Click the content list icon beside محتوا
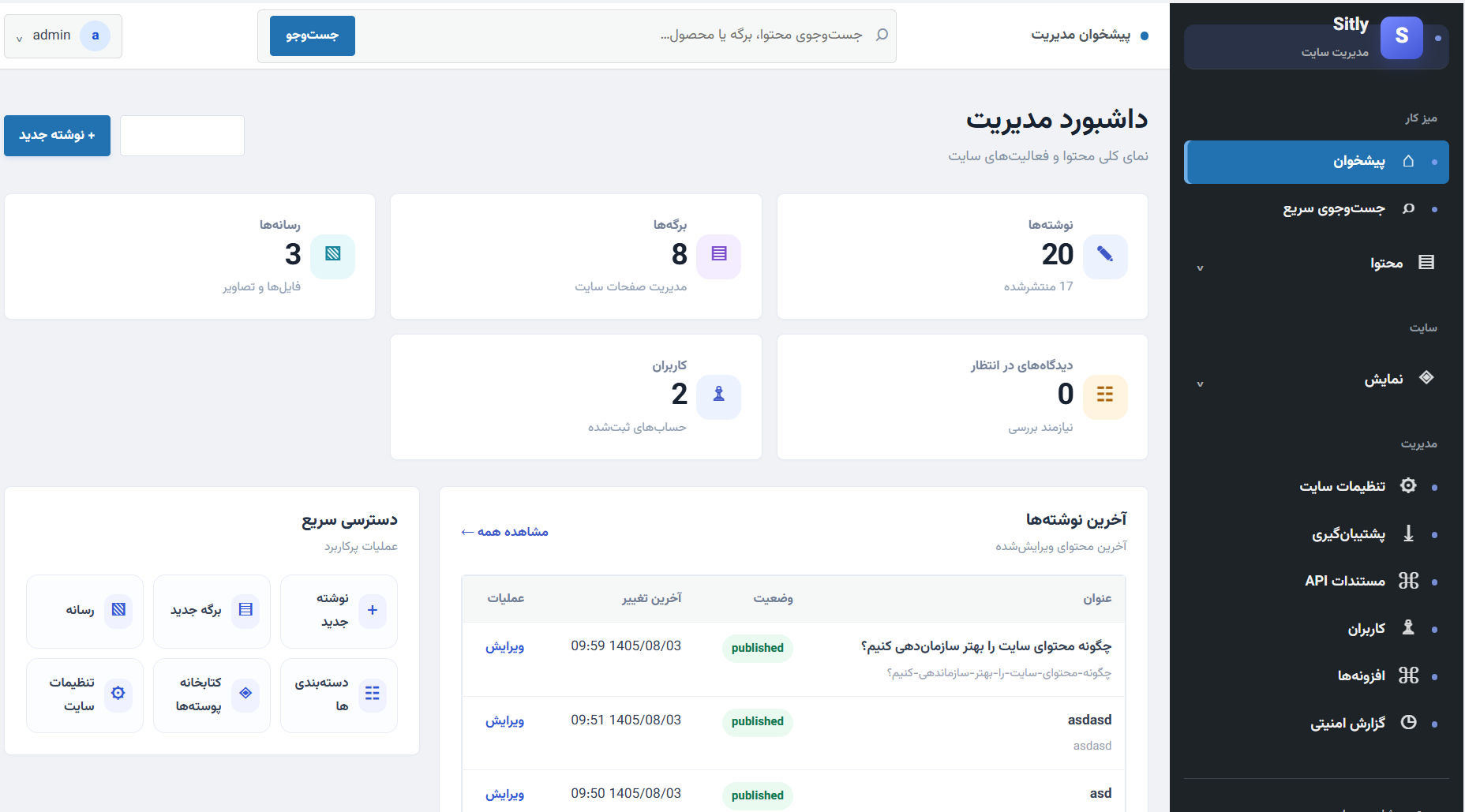 [1426, 262]
